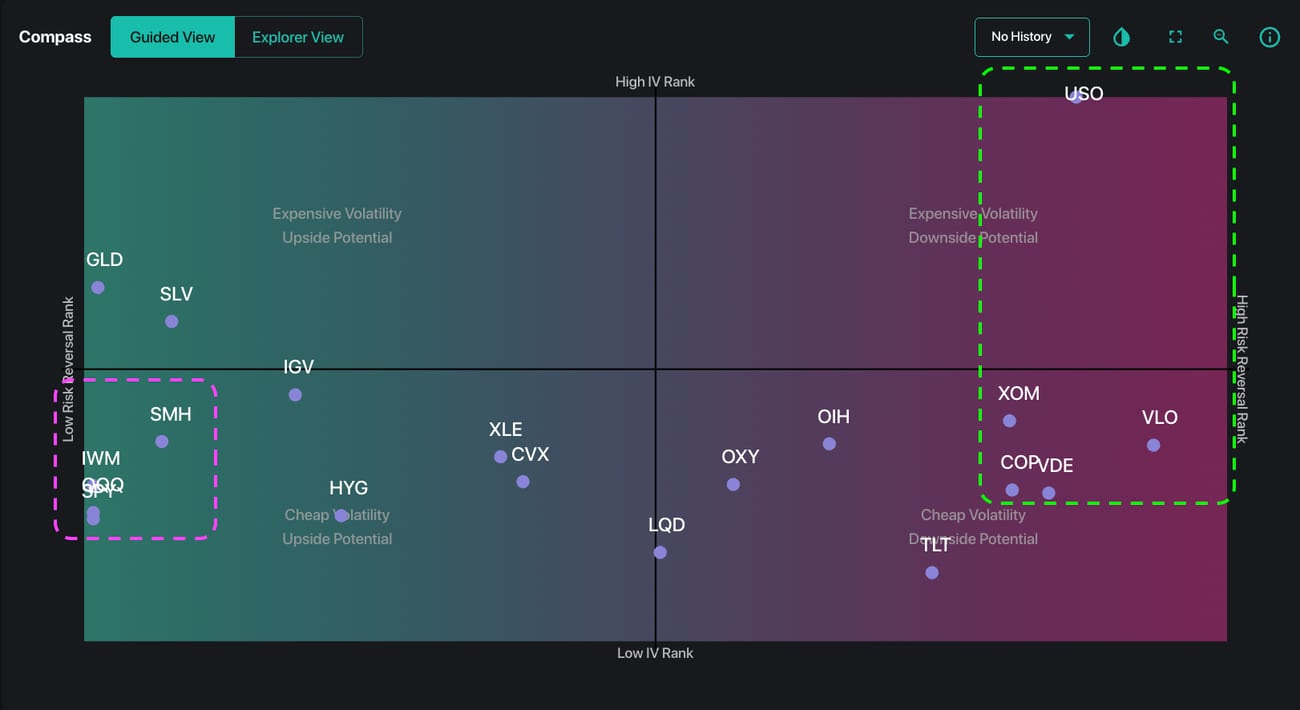
Task: Click the No History dropdown arrow
Action: tap(1069, 37)
